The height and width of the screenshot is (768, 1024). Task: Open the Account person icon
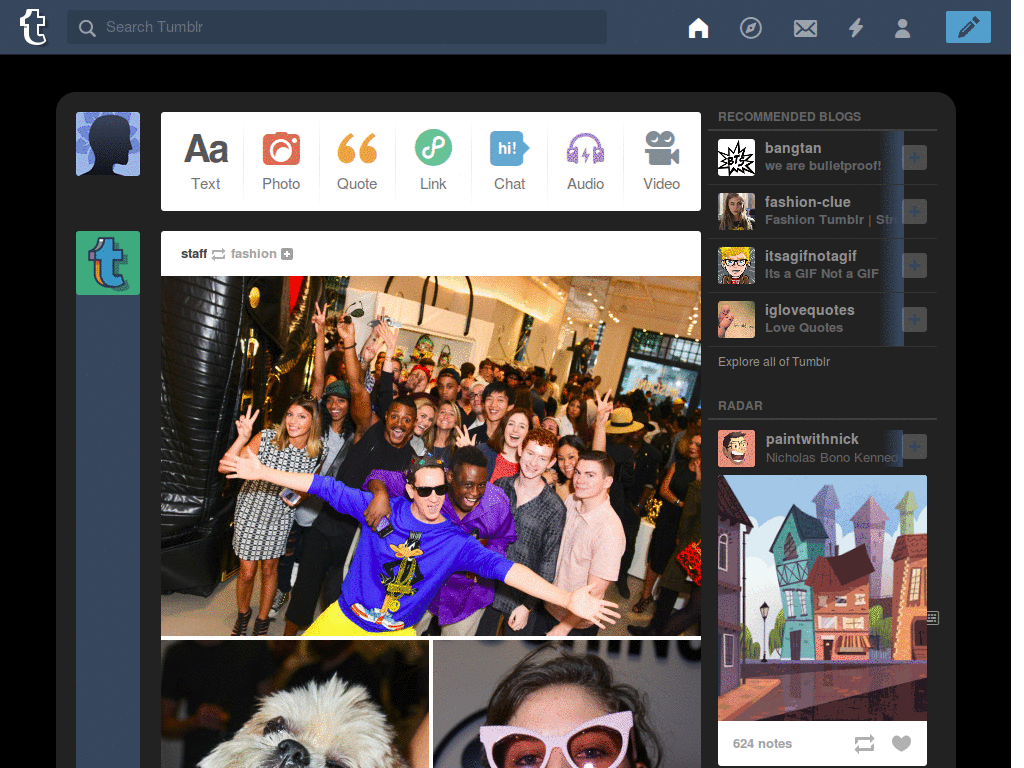tap(903, 28)
